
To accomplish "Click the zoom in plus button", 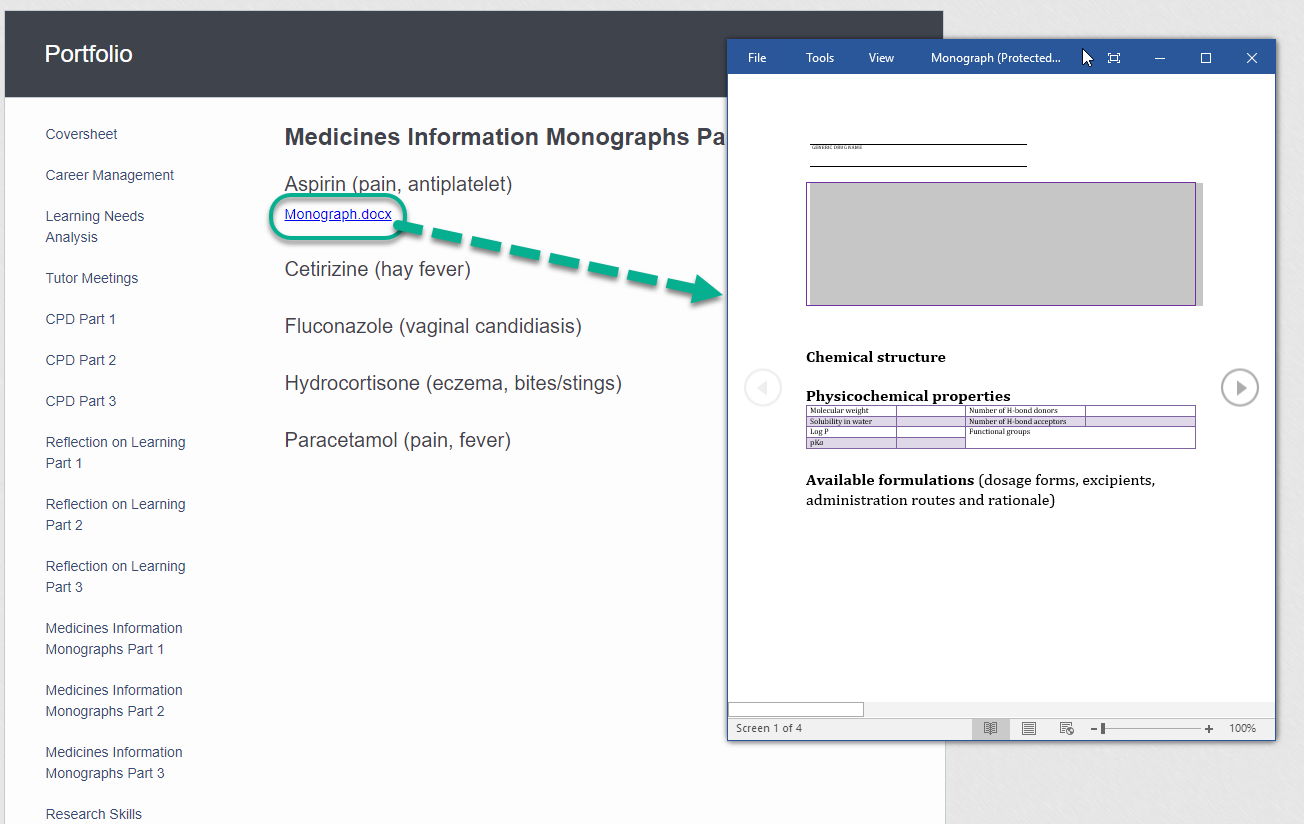I will (1209, 729).
